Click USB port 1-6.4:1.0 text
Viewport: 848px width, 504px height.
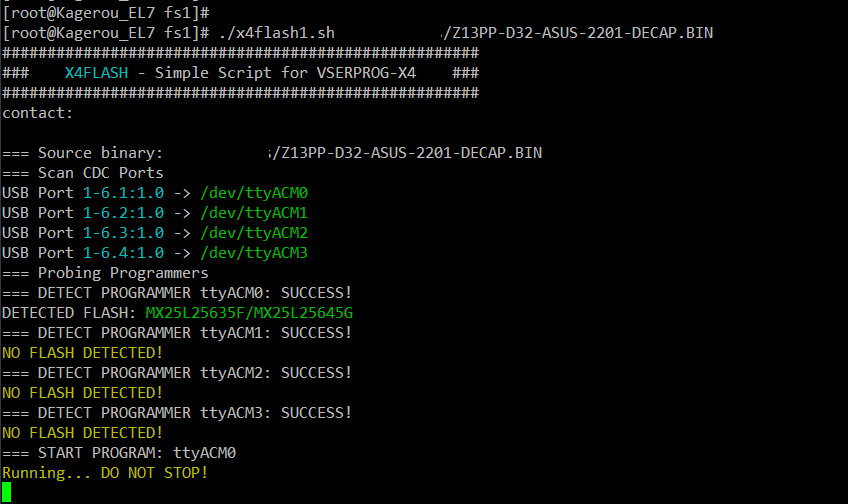pyautogui.click(x=123, y=253)
